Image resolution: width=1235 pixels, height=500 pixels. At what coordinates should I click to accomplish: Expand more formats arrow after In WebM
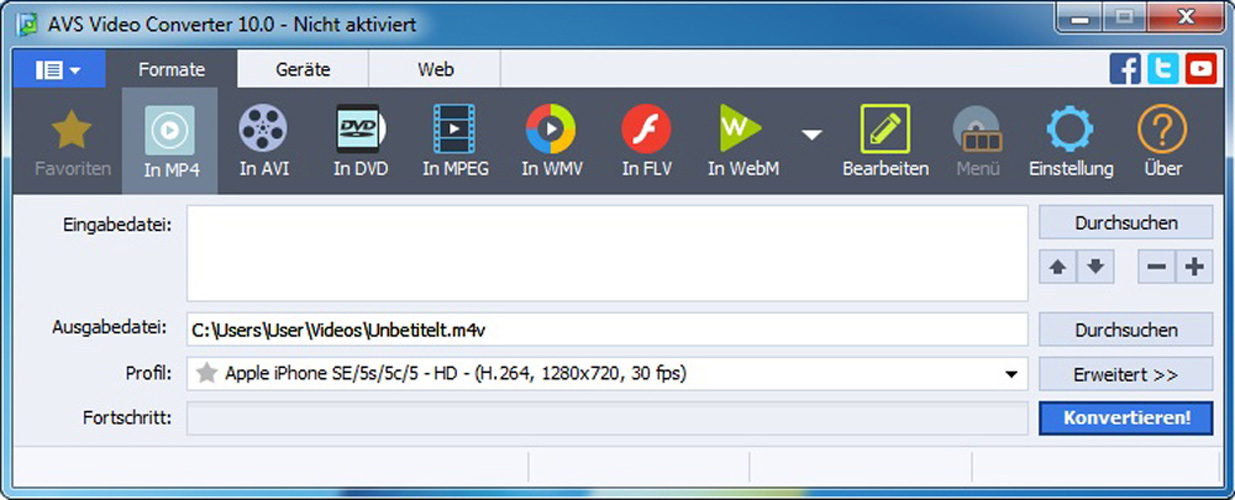[x=812, y=134]
